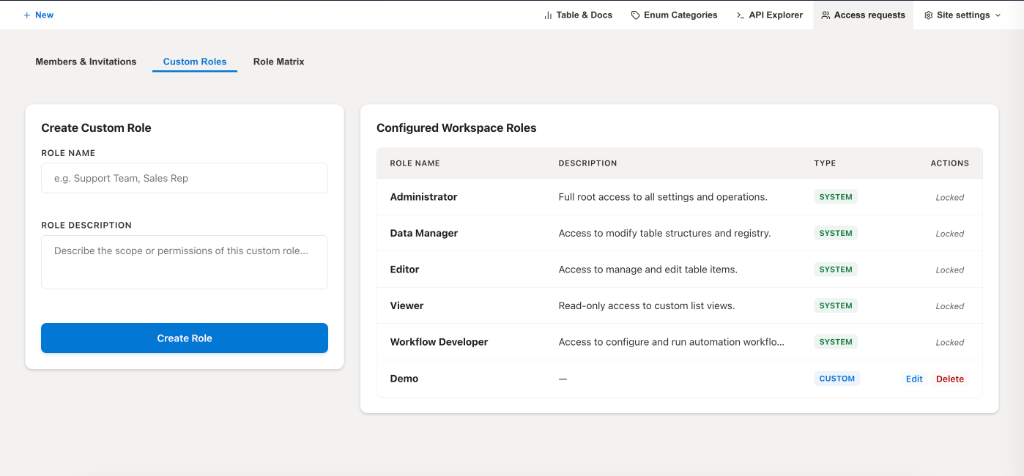This screenshot has height=476, width=1024.
Task: Focus the Role Description text area
Action: (184, 262)
